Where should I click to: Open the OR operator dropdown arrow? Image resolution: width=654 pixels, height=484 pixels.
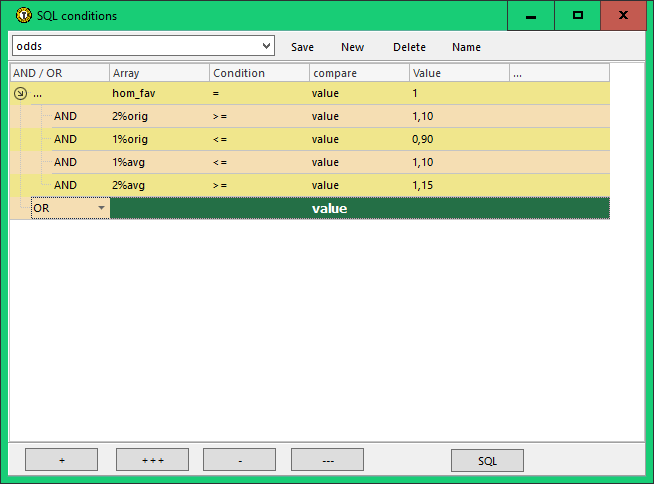click(100, 208)
